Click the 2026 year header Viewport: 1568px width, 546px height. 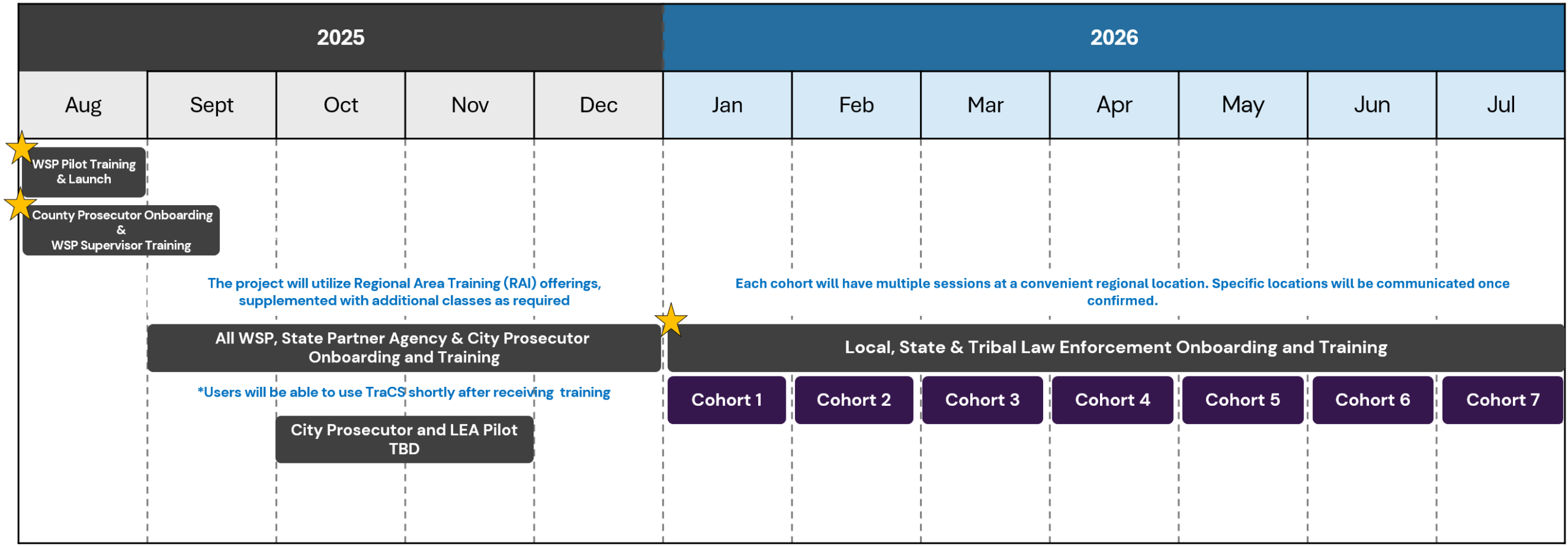click(x=1114, y=38)
